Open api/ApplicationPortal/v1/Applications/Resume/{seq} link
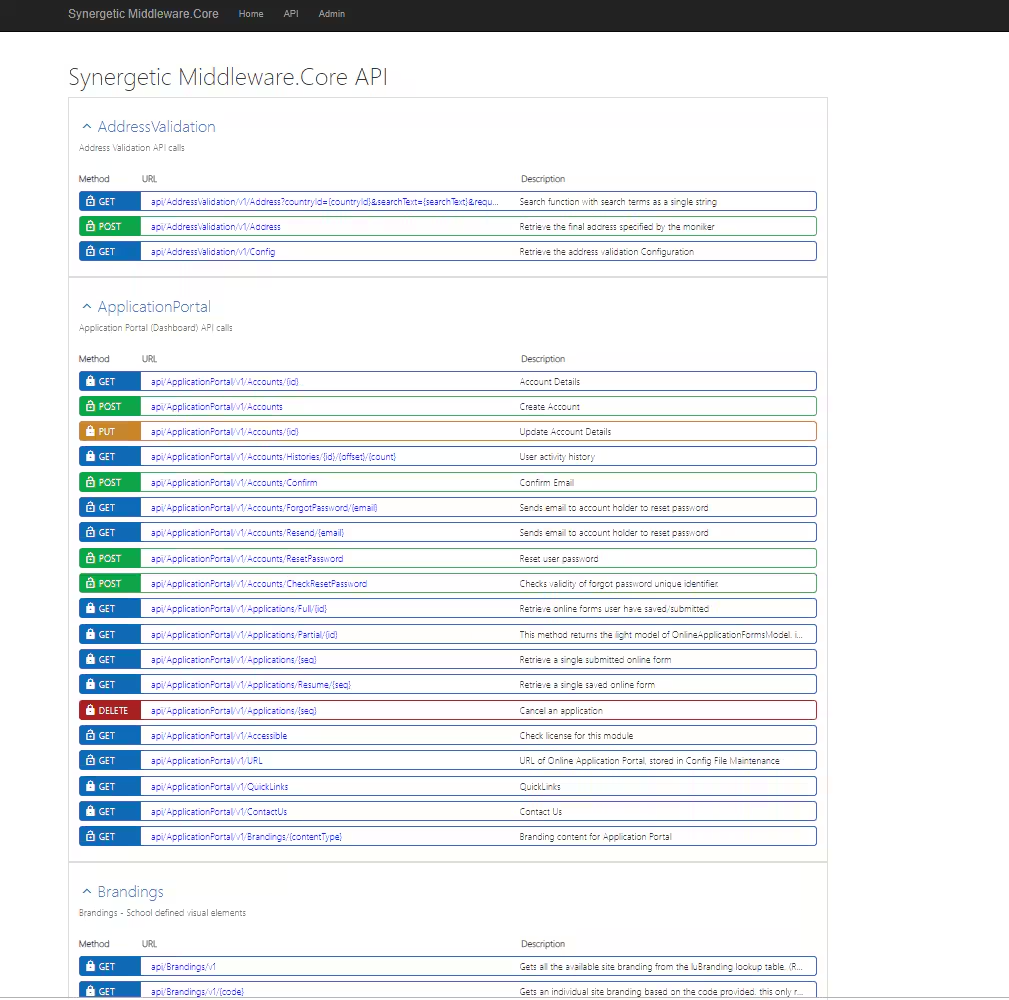 click(x=251, y=685)
